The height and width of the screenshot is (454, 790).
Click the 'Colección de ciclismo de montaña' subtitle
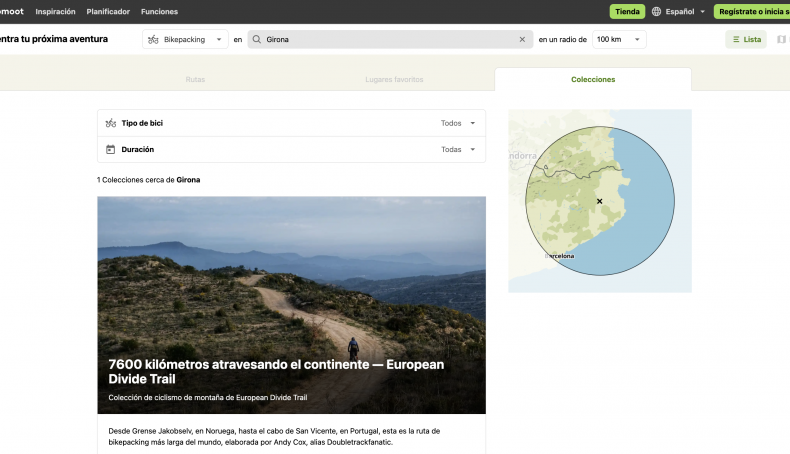pyautogui.click(x=208, y=398)
